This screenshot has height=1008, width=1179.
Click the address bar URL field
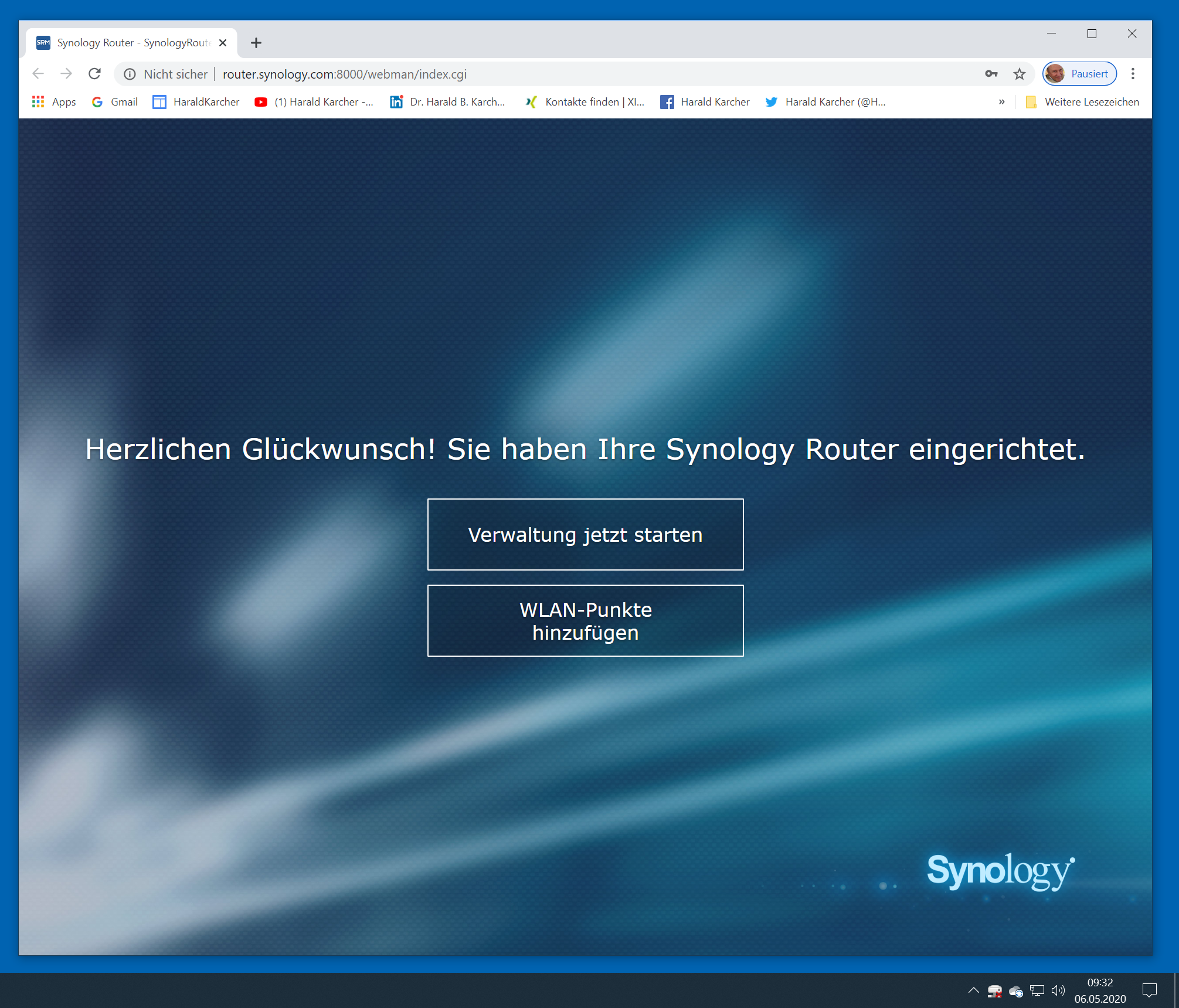tap(528, 74)
